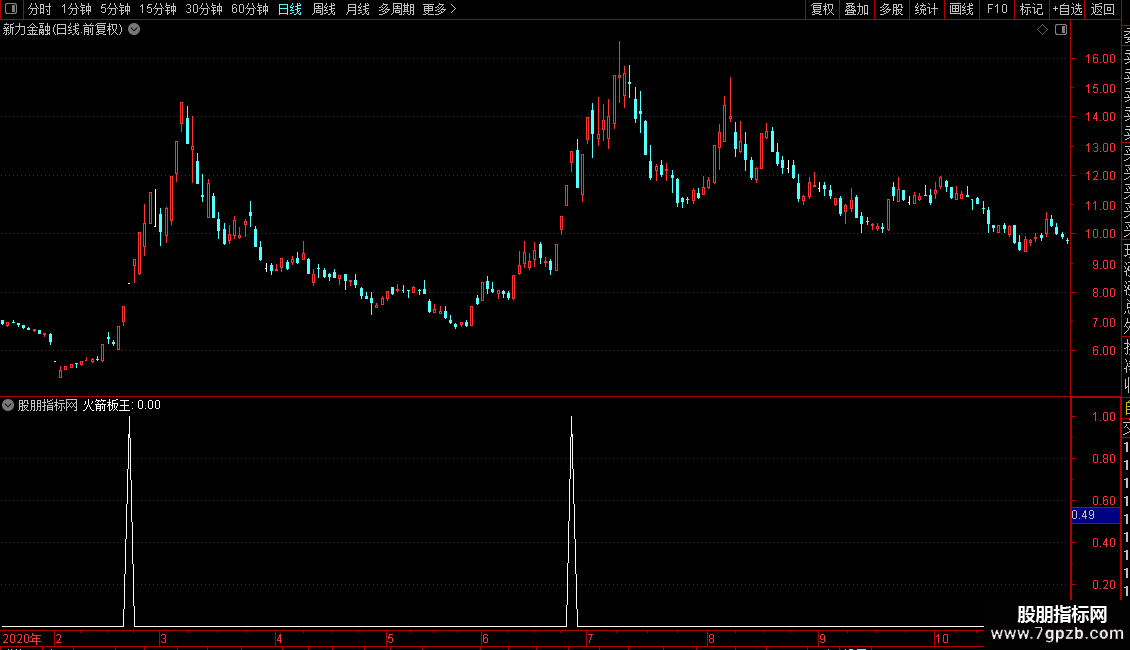This screenshot has height=650, width=1130.
Task: Click the 0.20 indicator axis label
Action: (x=1103, y=584)
